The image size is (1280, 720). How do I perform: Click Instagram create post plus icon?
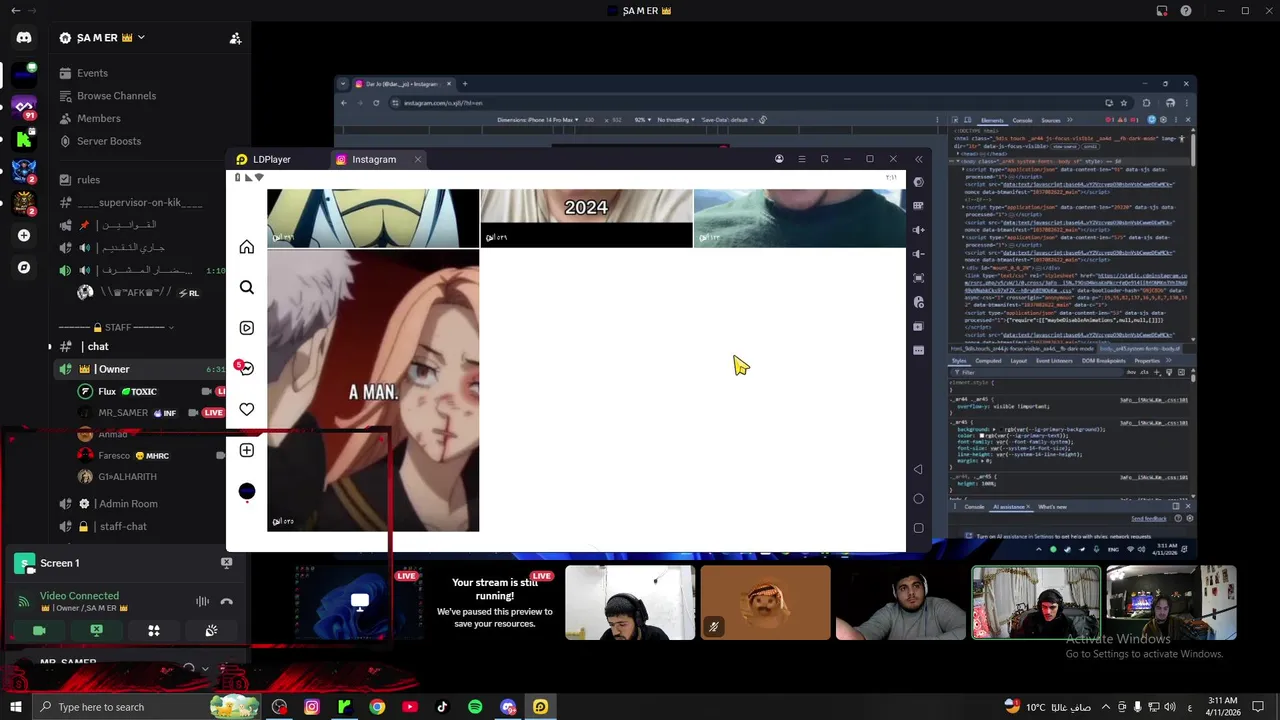[x=247, y=450]
